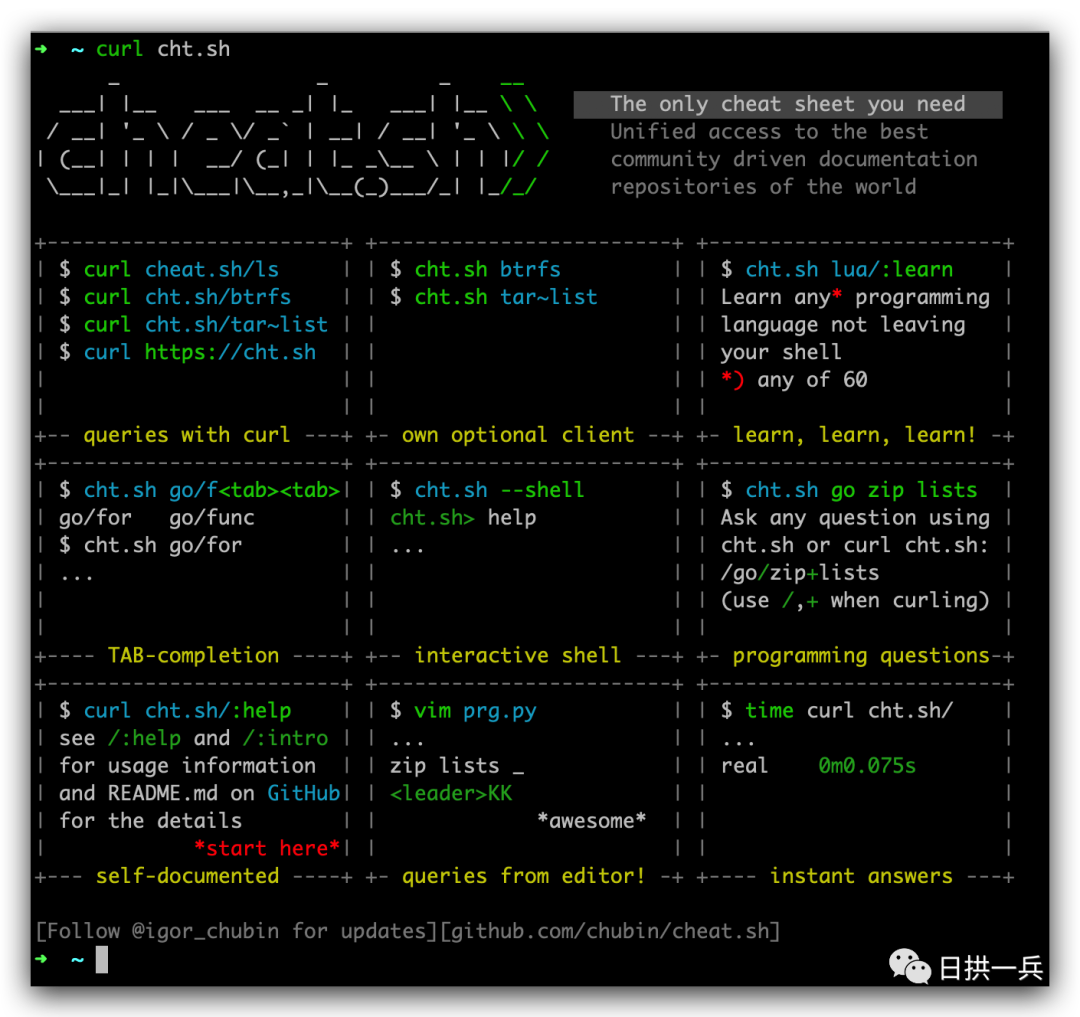The height and width of the screenshot is (1017, 1080).
Task: Click the 'cht.sh> help' prompt line
Action: tap(463, 518)
